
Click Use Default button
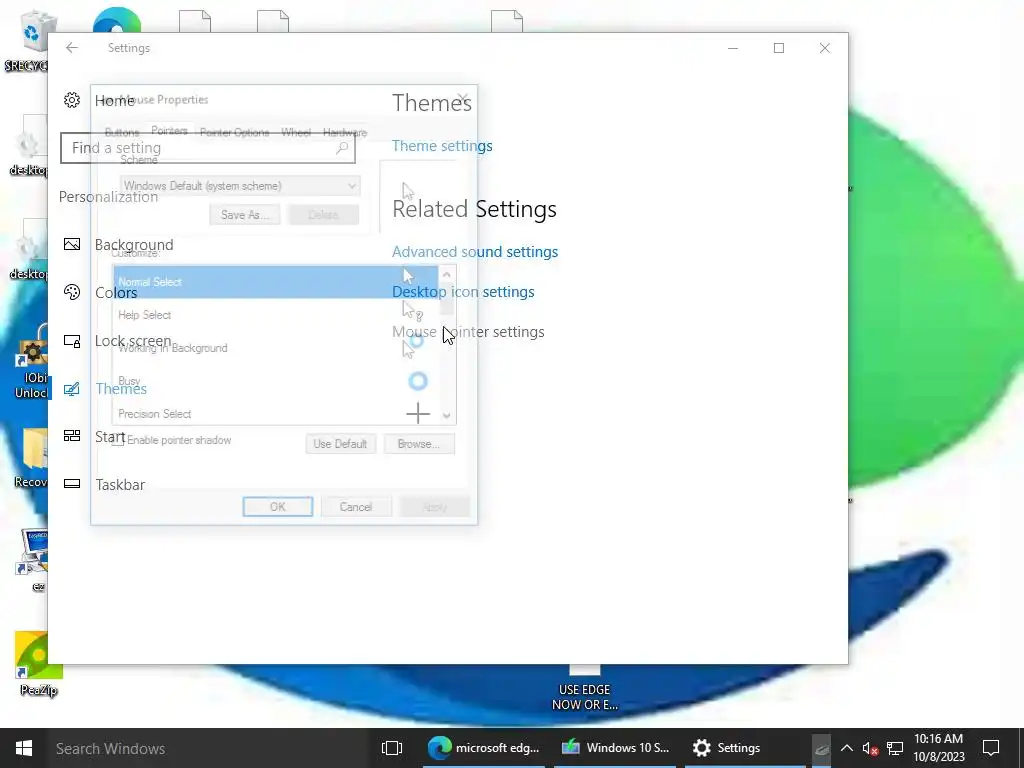(340, 444)
